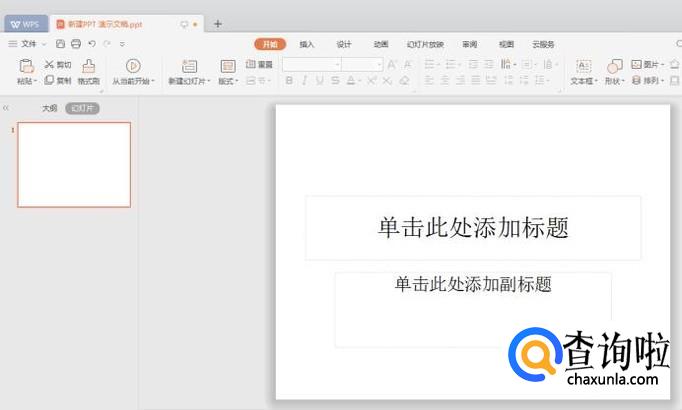Switch to the 大纲 outline view
The height and width of the screenshot is (410, 682).
[49, 108]
